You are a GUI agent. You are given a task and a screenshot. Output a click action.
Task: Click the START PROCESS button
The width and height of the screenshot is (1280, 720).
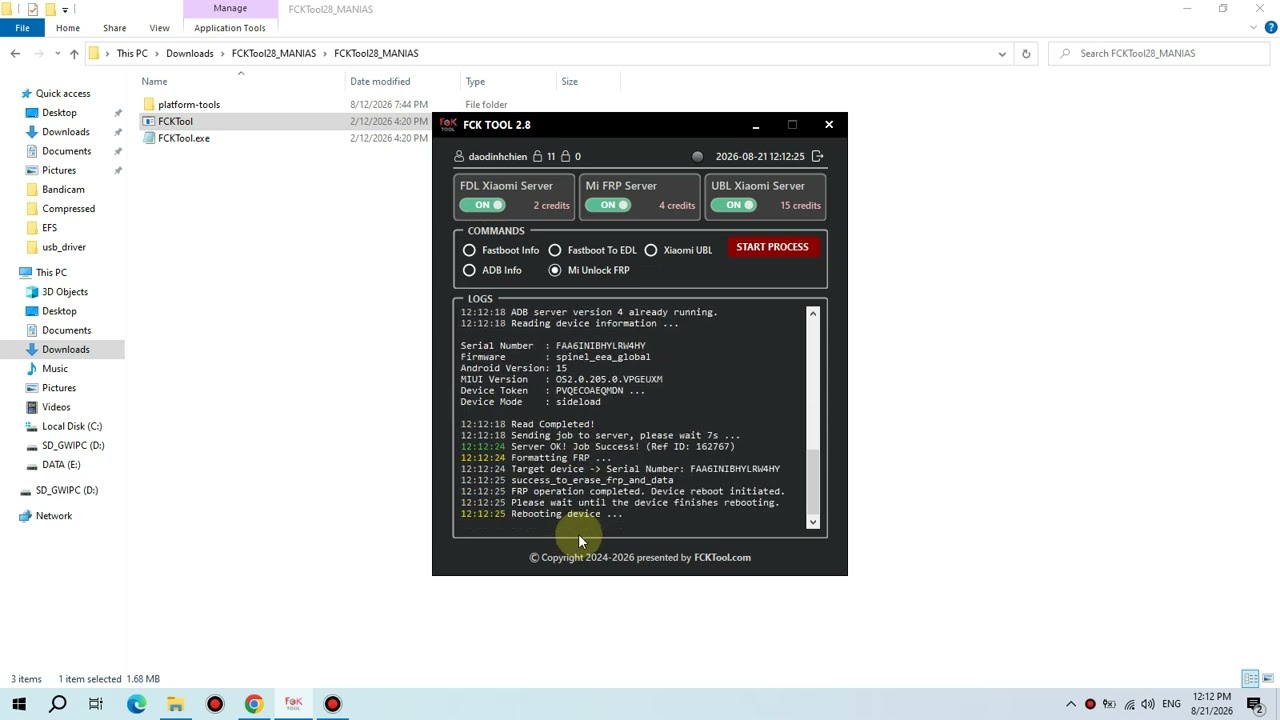pyautogui.click(x=772, y=247)
